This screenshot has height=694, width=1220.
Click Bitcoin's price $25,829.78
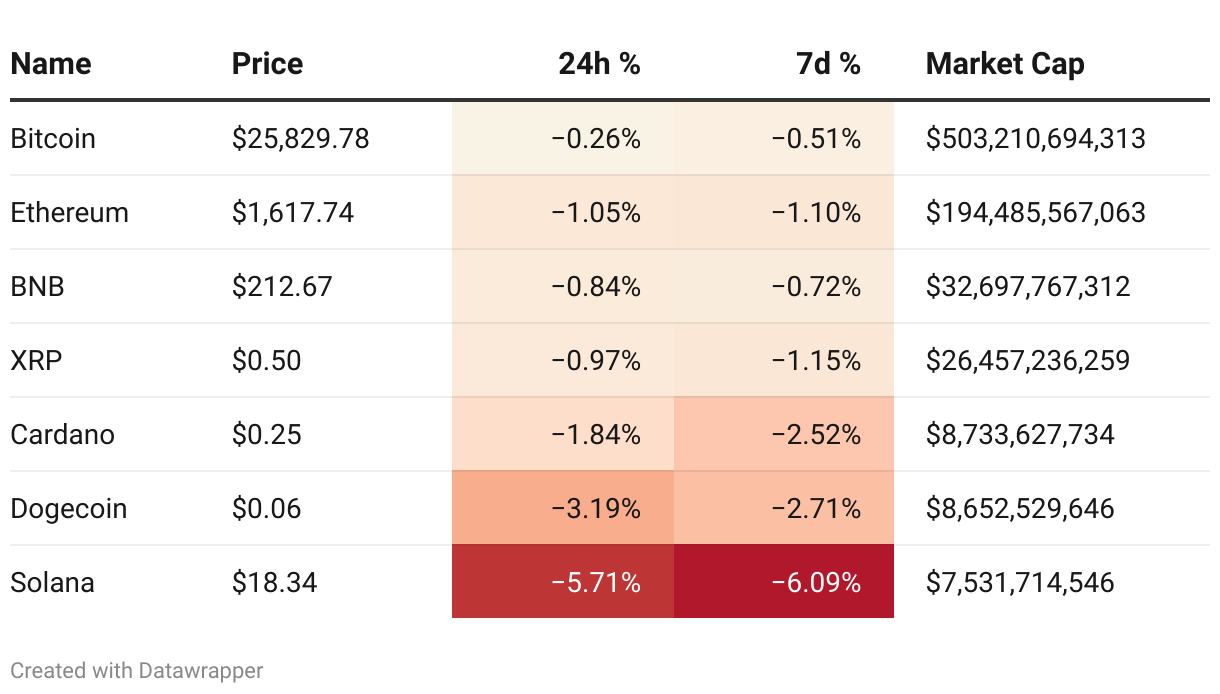[x=301, y=138]
